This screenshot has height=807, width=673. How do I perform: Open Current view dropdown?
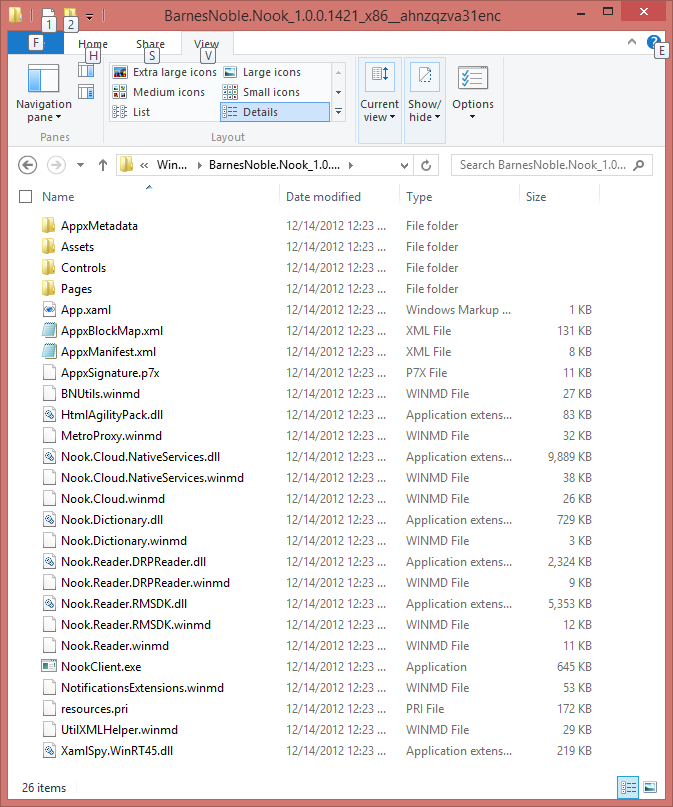point(380,100)
